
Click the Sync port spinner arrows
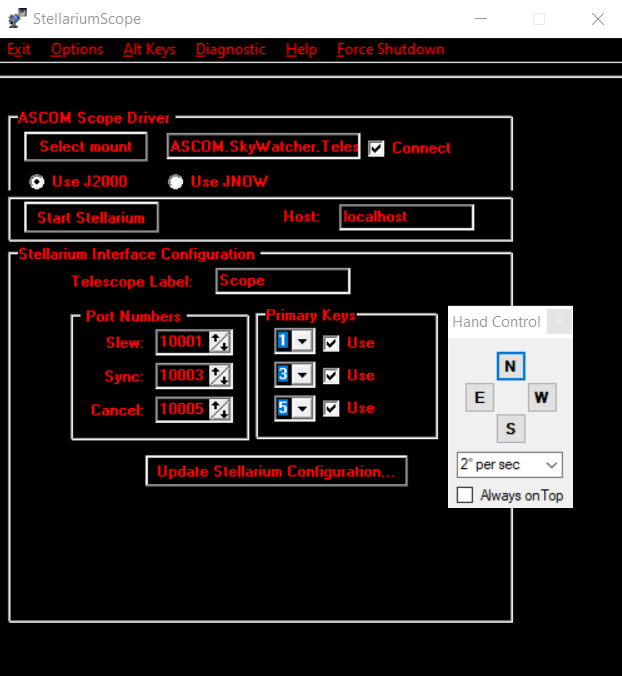point(220,376)
